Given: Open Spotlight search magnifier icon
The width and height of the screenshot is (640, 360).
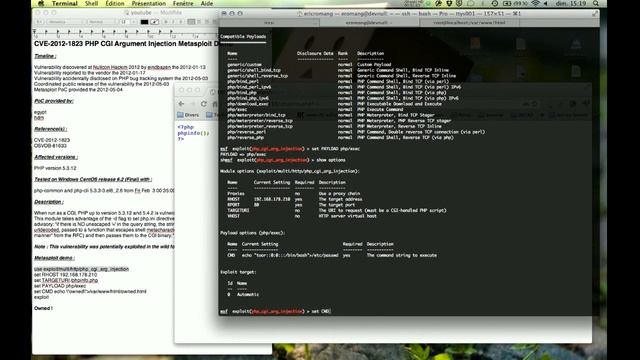Looking at the screenshot, I should 596,4.
